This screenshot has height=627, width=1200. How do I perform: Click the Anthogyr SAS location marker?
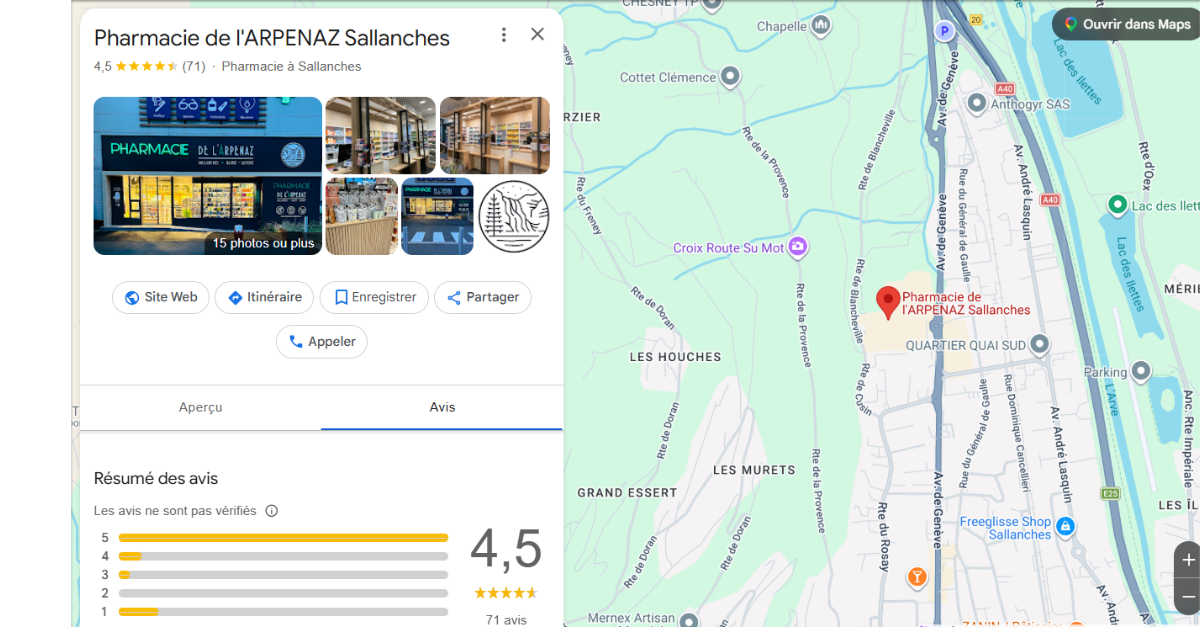[x=977, y=103]
